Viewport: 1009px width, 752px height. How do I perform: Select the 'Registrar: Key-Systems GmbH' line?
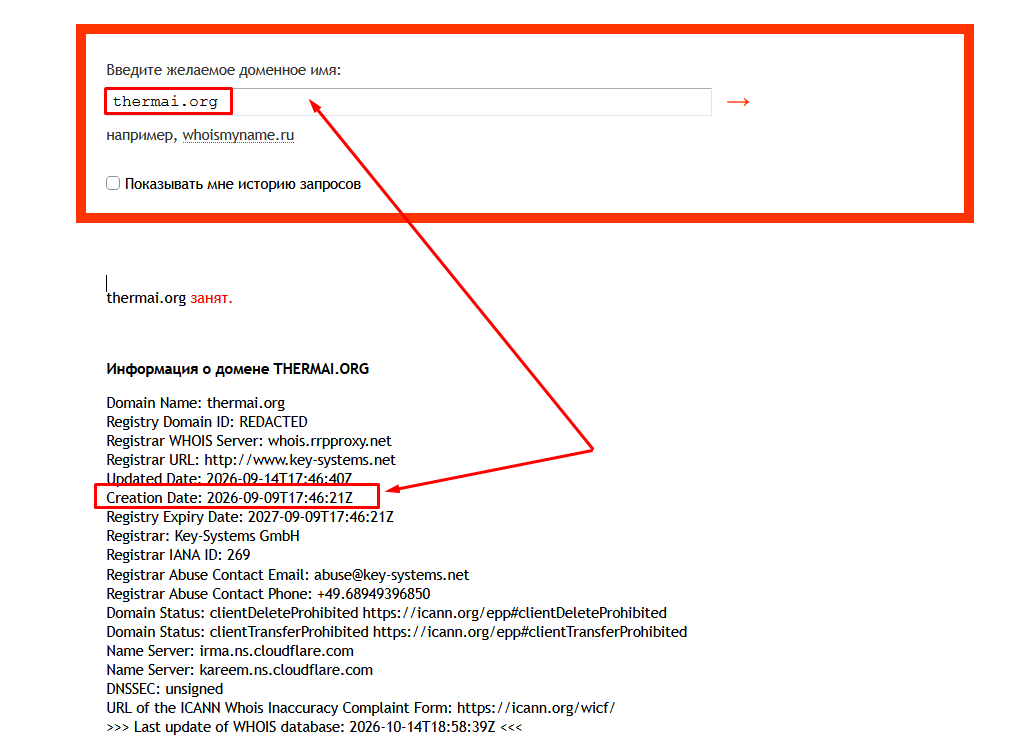203,536
